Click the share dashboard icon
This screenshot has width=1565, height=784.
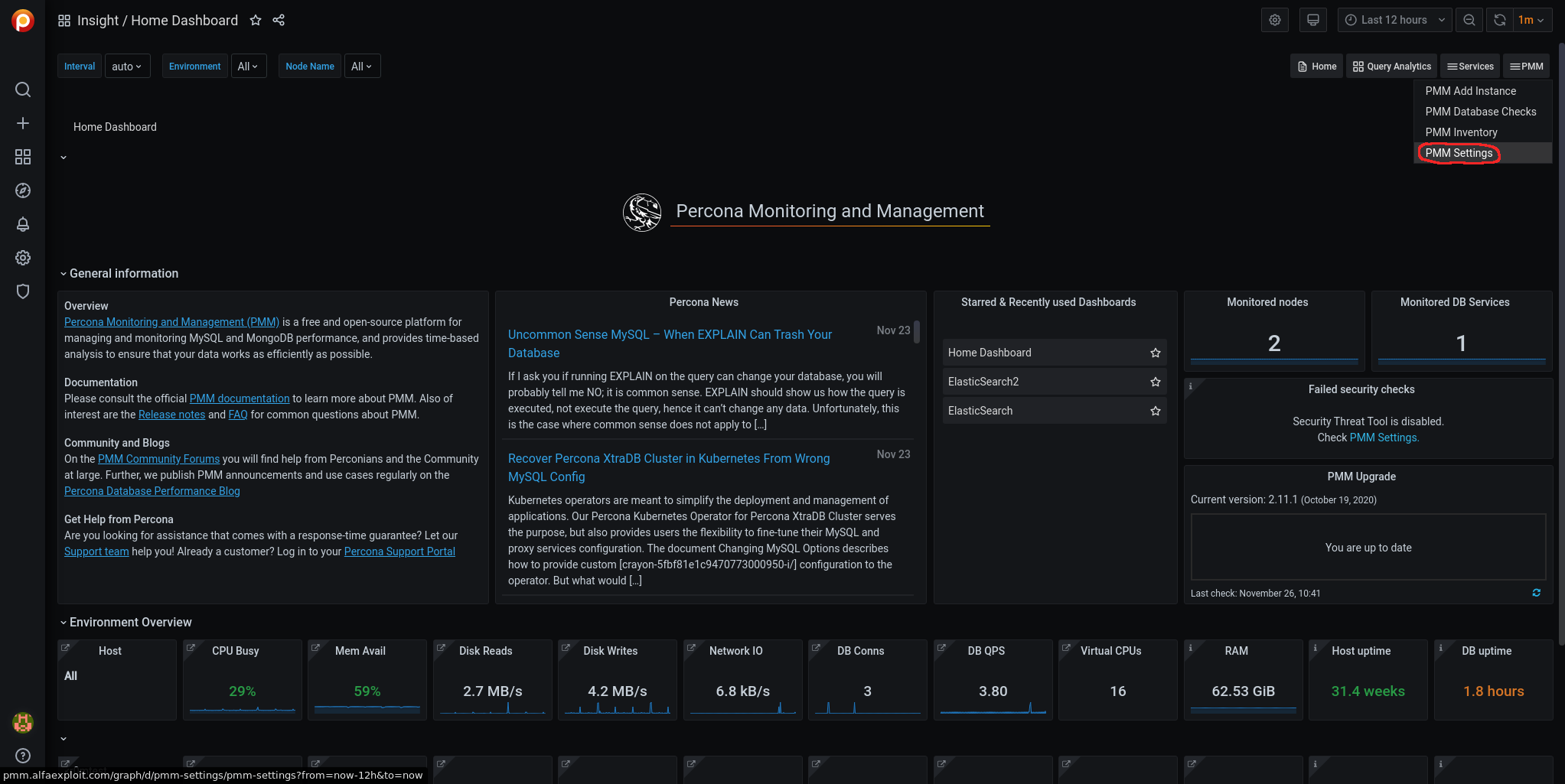click(x=279, y=21)
